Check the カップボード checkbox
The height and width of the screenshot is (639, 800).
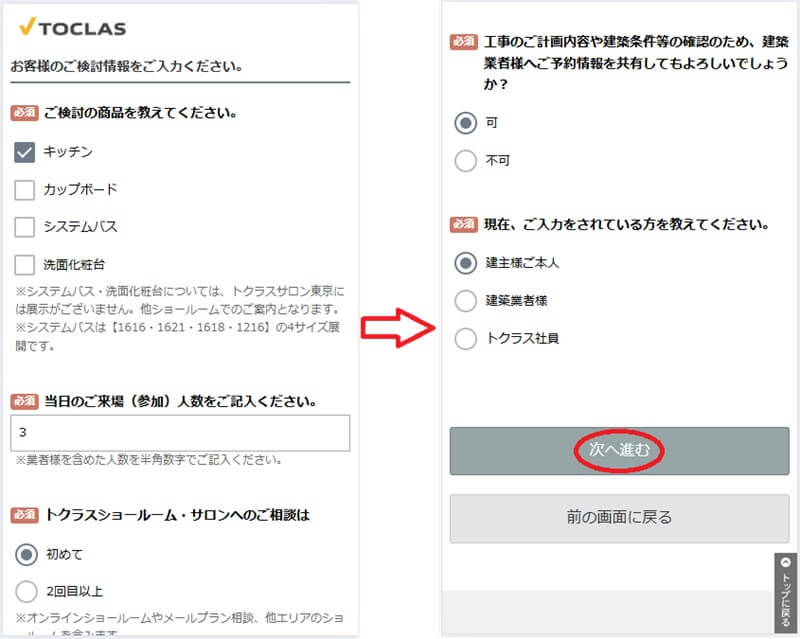(x=26, y=190)
